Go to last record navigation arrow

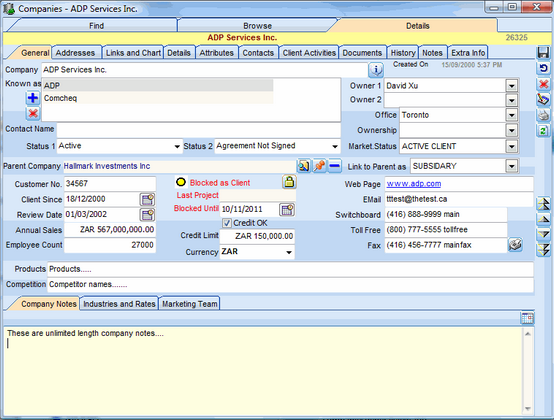tap(543, 249)
